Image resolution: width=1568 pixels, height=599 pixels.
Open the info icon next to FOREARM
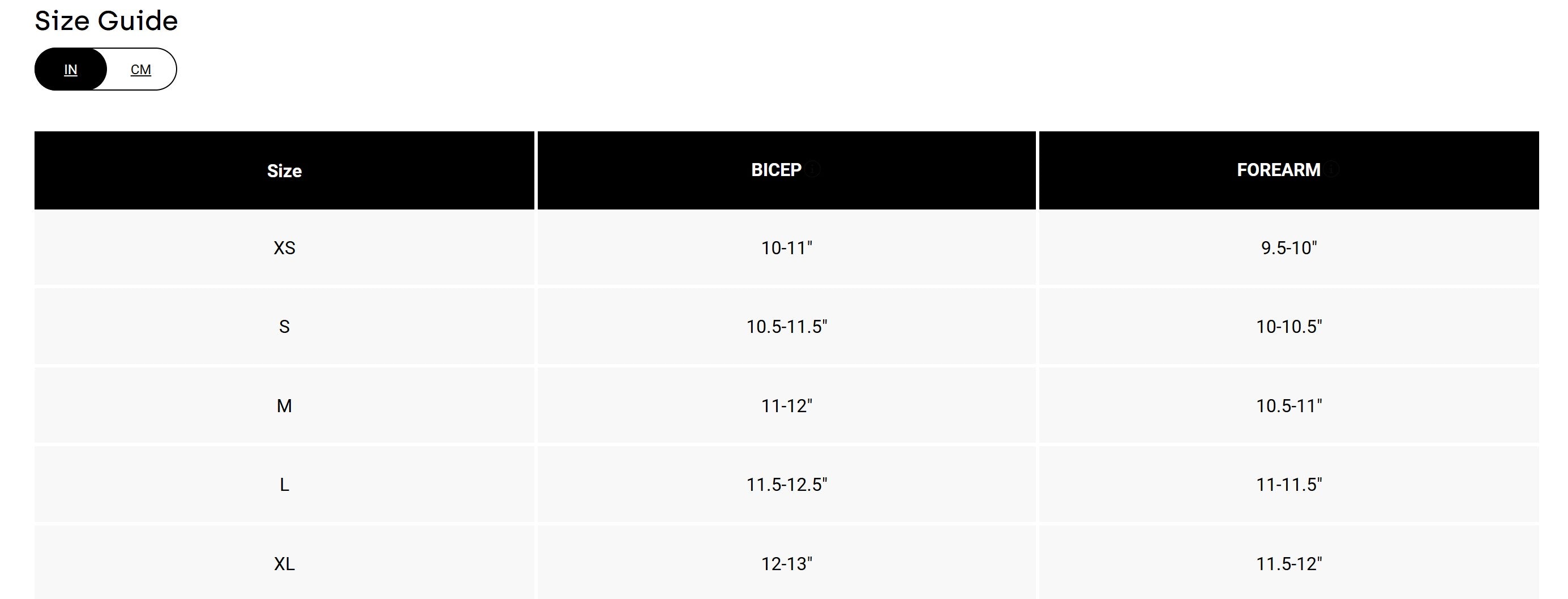point(1332,169)
